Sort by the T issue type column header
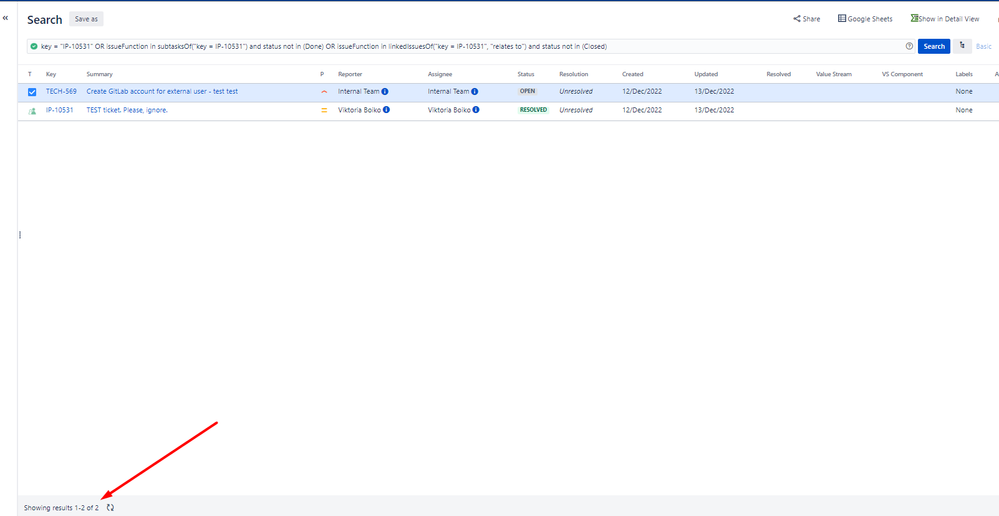This screenshot has width=999, height=516. click(29, 75)
